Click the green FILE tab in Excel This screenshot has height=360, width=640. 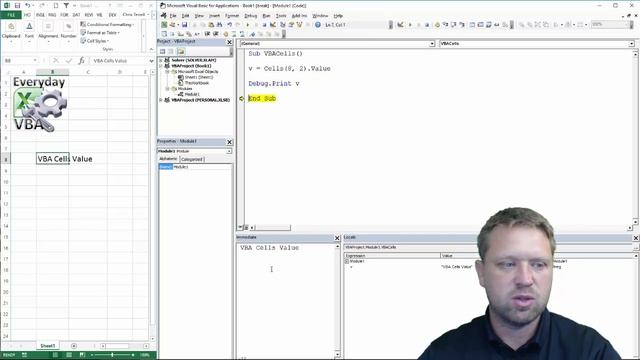(11, 15)
